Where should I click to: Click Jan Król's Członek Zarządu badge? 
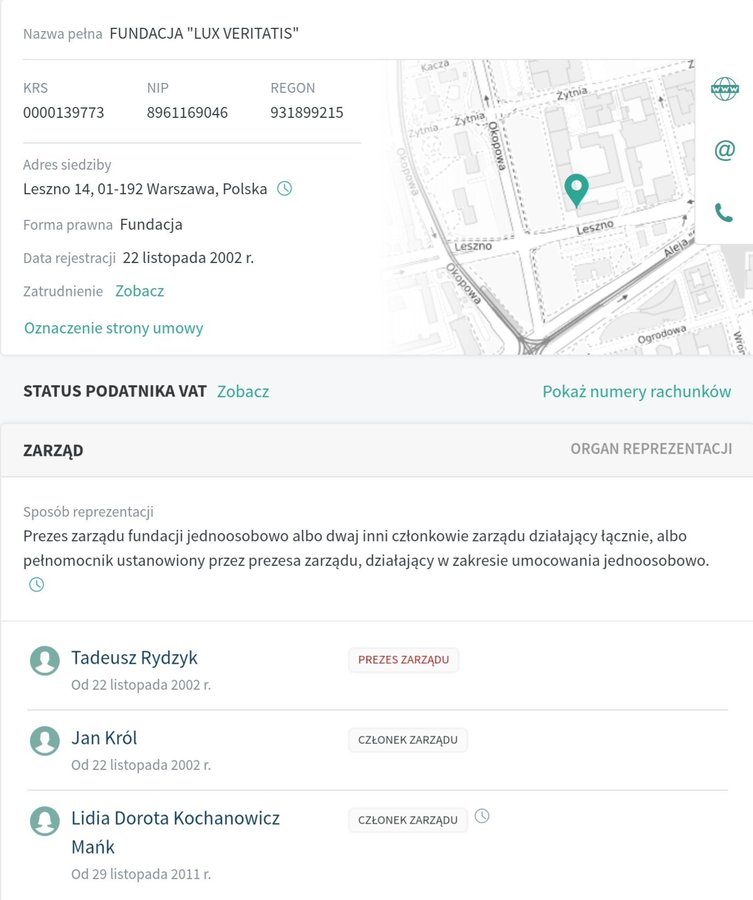(407, 740)
